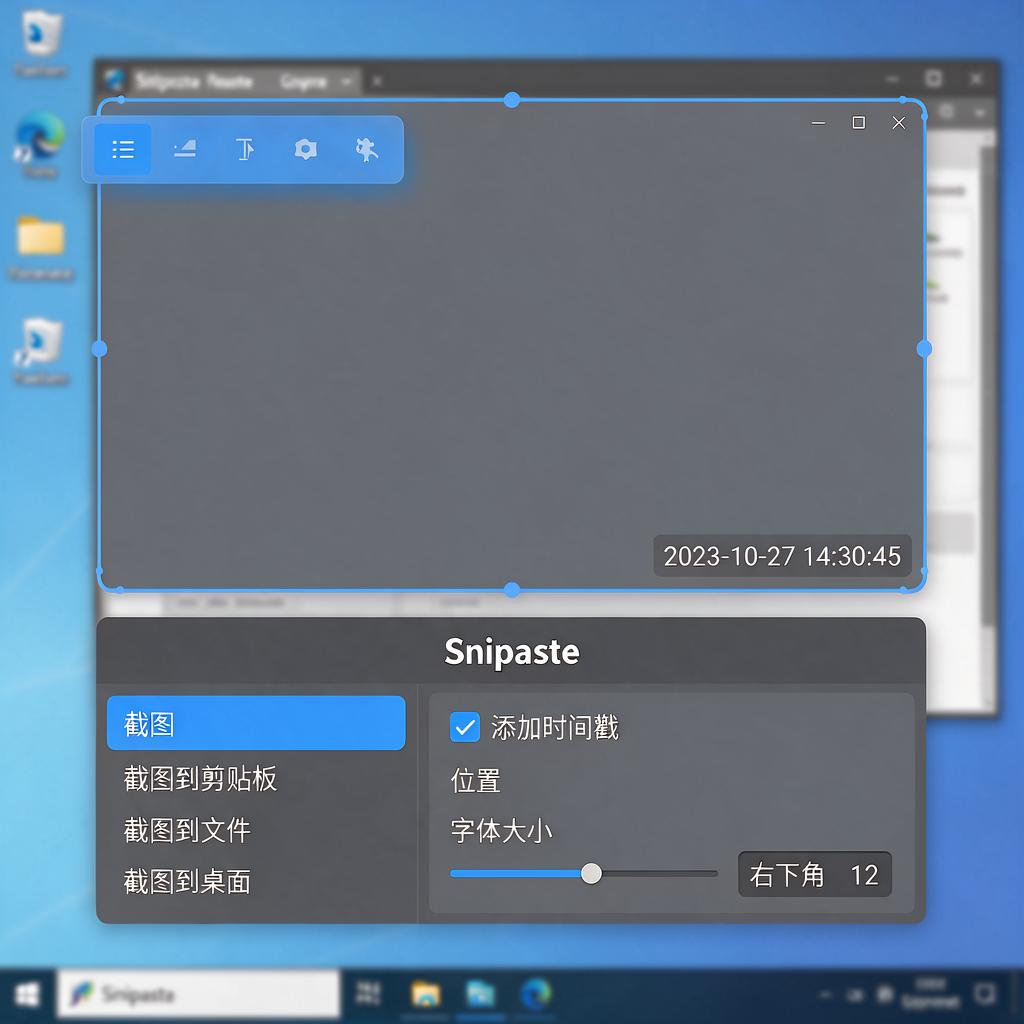Choose 截图到剪贴板 in the left list
This screenshot has width=1024, height=1024.
pos(200,778)
